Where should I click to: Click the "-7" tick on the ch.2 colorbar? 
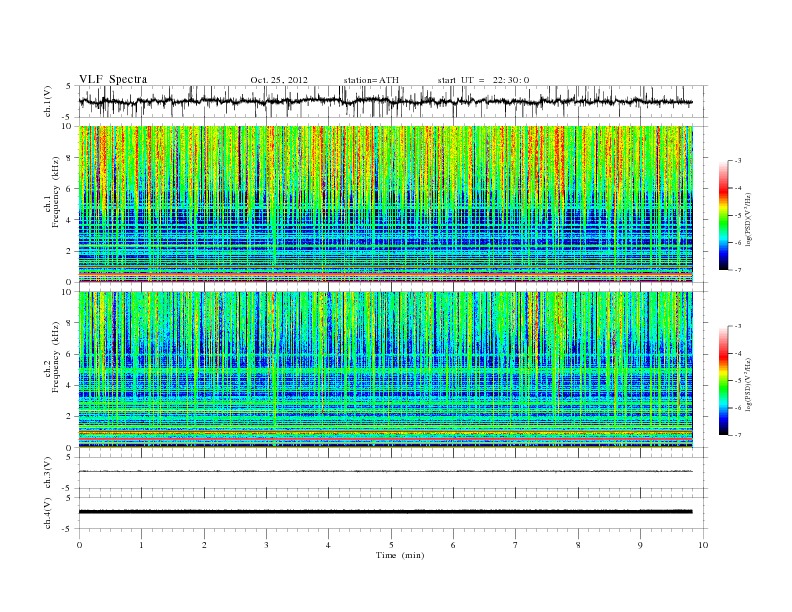click(738, 435)
